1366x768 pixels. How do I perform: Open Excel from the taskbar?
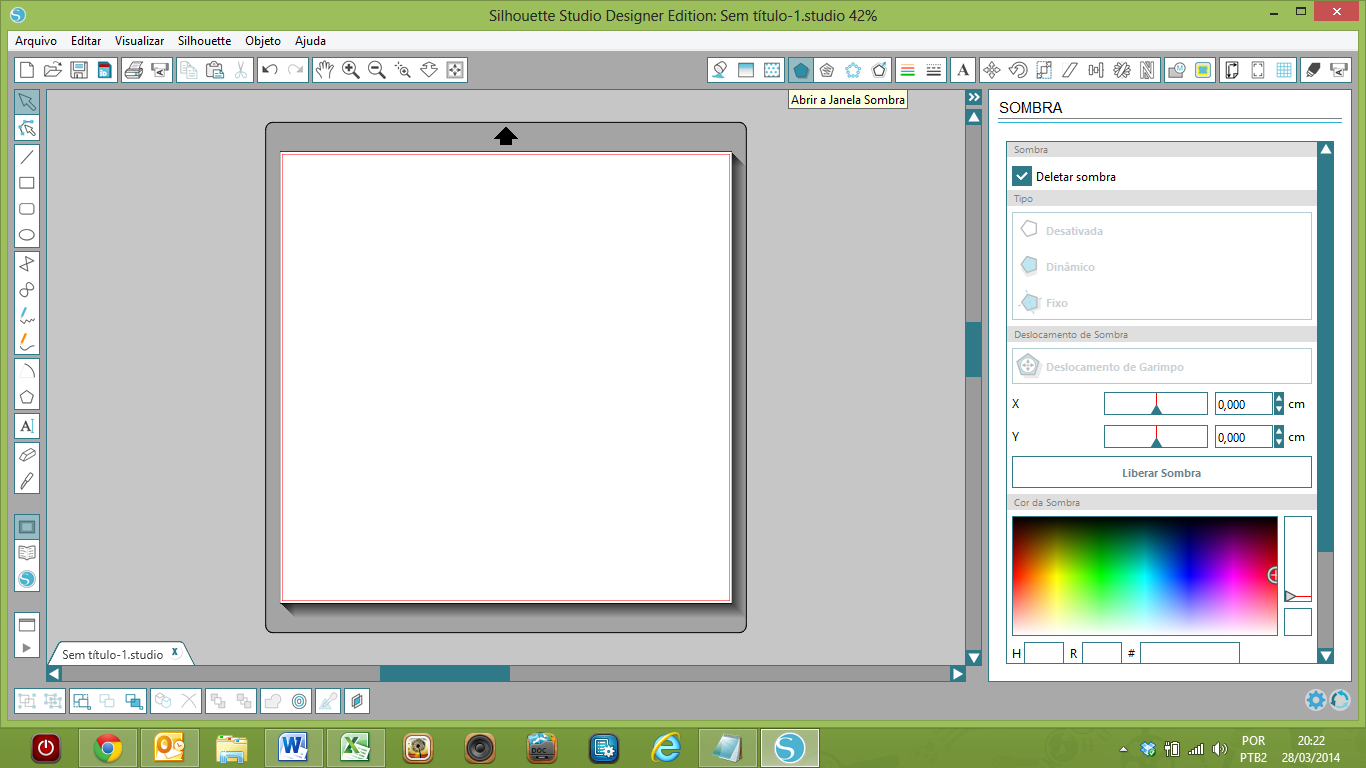355,747
